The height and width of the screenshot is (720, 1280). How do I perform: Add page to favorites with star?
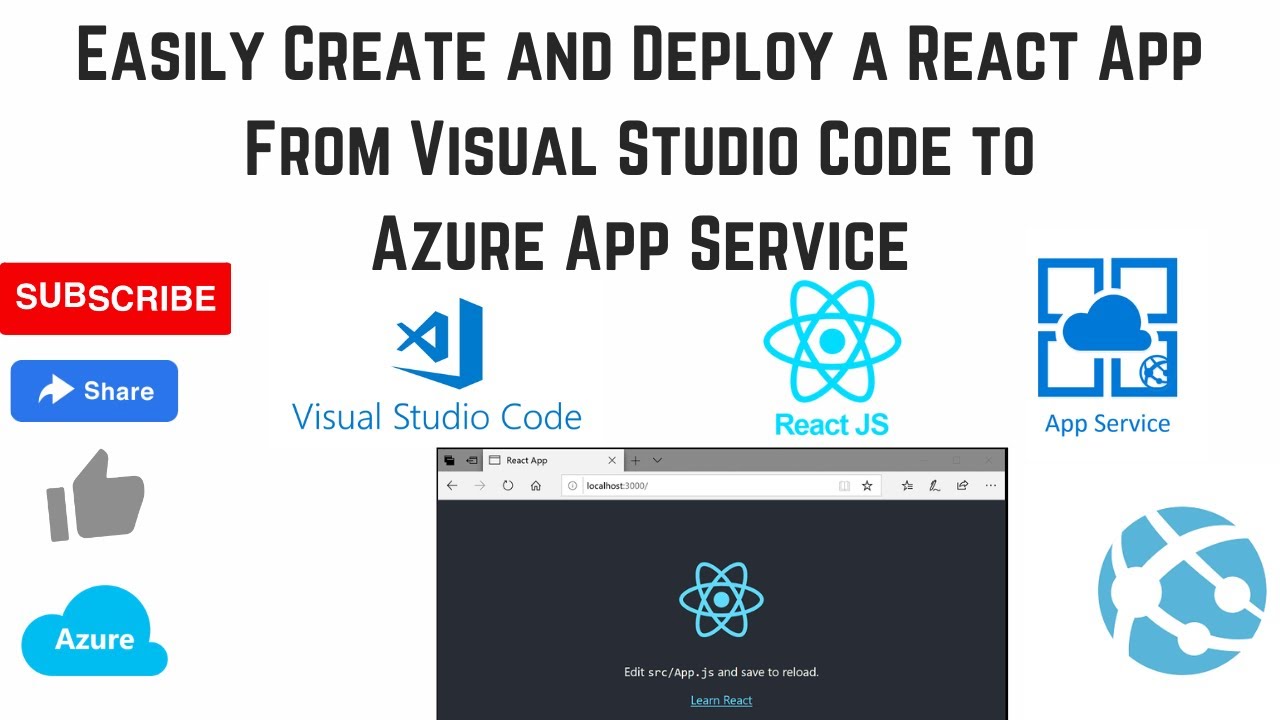click(867, 485)
